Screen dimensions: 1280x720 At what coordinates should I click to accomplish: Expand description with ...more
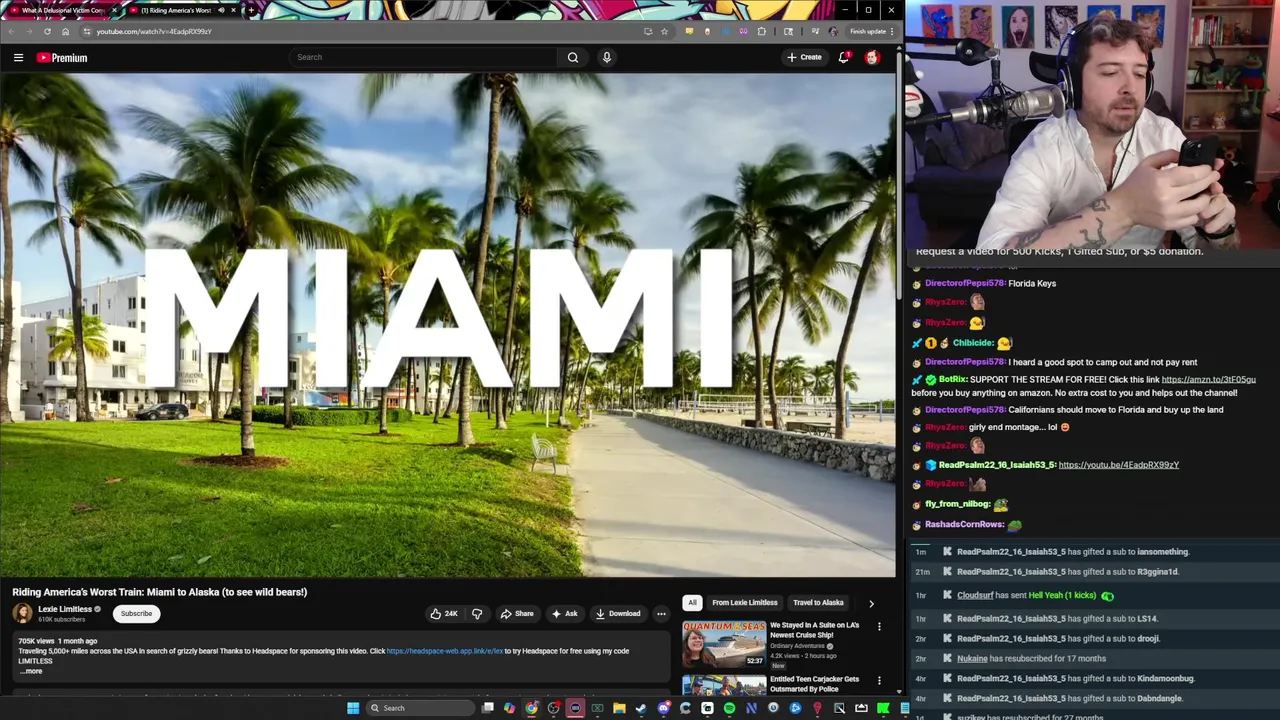(31, 671)
